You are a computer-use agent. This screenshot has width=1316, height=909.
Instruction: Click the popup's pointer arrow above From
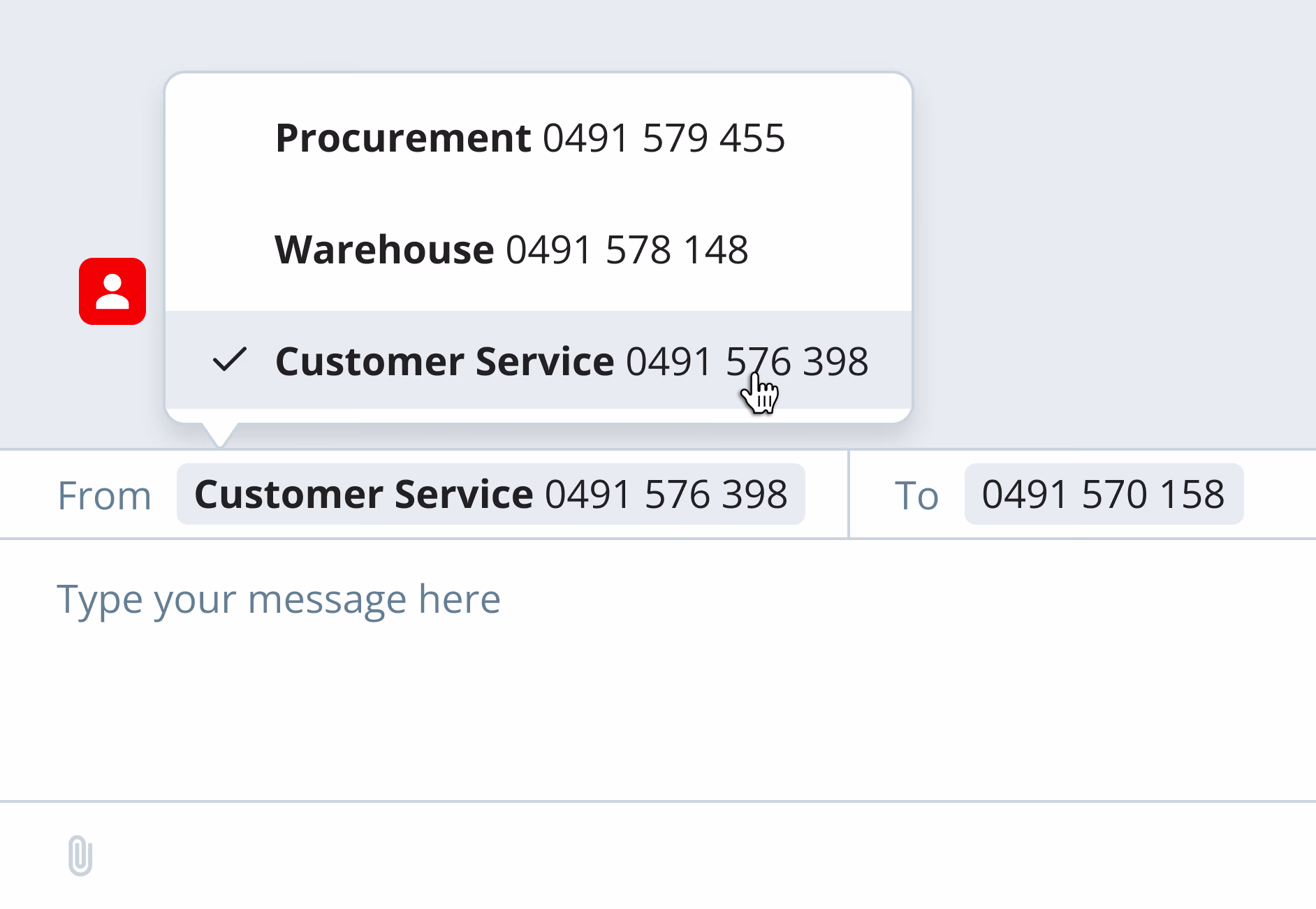[220, 435]
